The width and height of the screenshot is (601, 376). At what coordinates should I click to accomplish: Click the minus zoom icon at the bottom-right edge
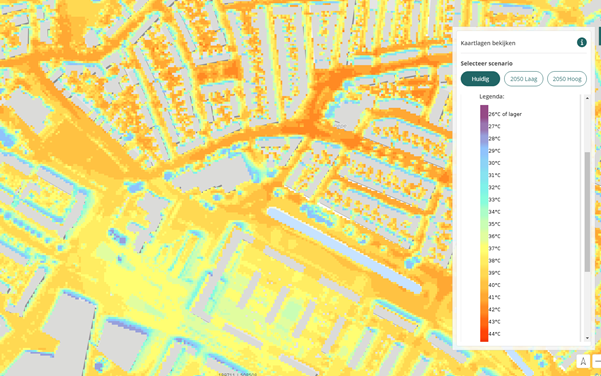point(597,361)
